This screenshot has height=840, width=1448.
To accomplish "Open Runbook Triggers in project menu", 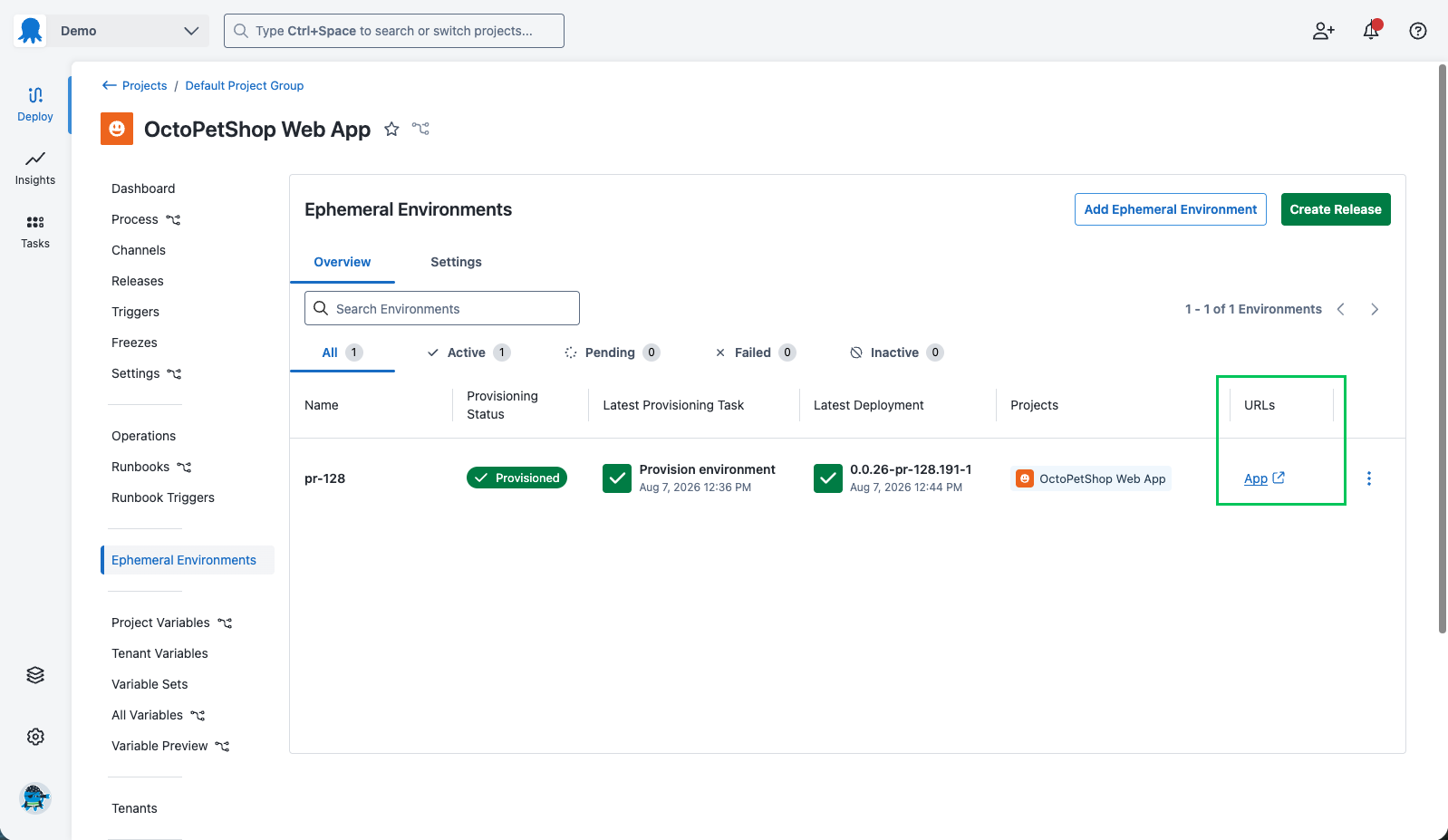I will coord(163,497).
